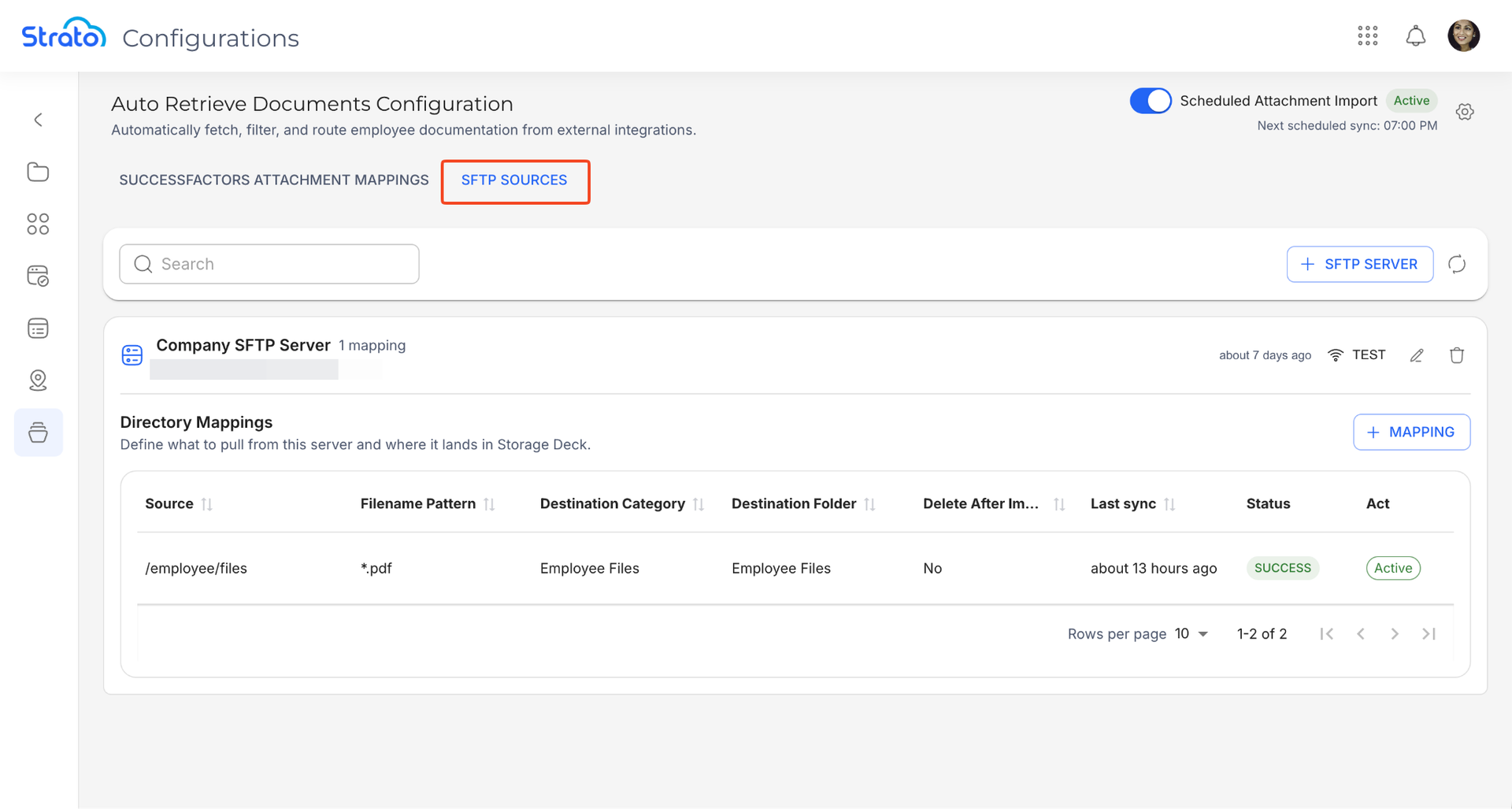Sort by the Delete After Im... column
Viewport: 1512px width, 809px height.
[x=1059, y=504]
